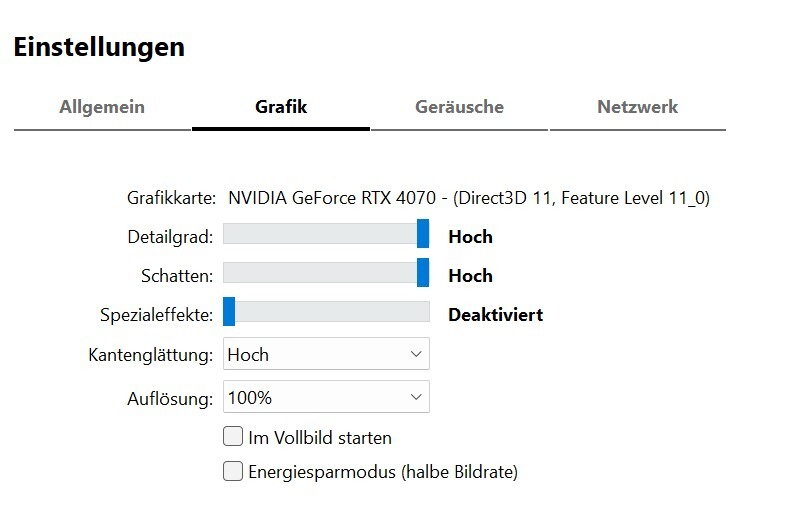Open the Kantenglättung dropdown
Screen dimensions: 785x526
326,354
